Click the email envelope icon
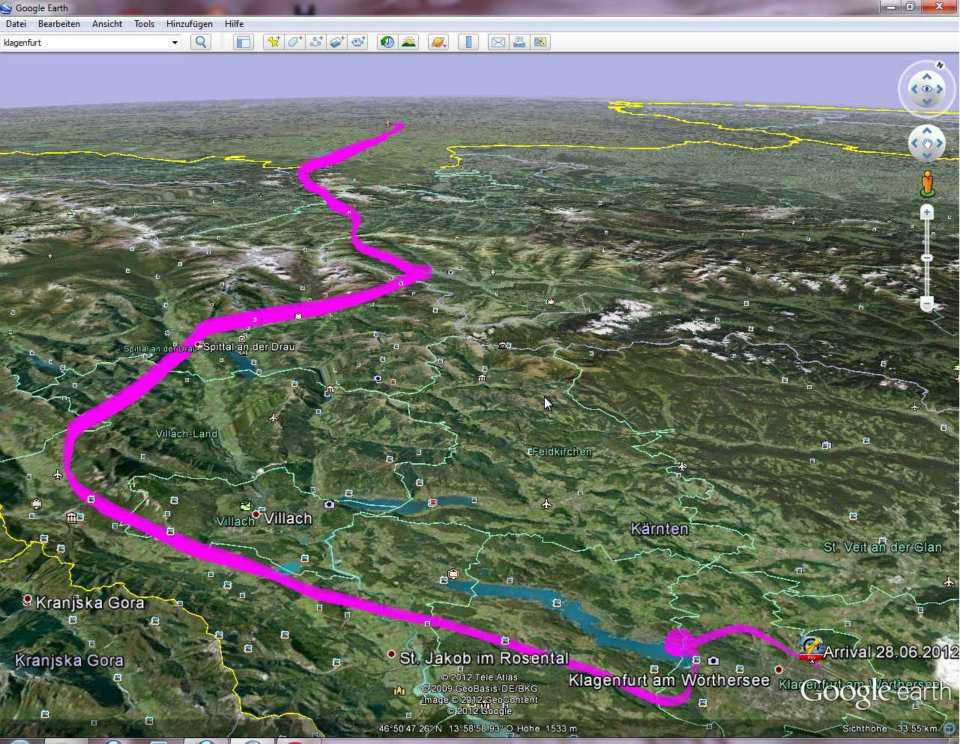The width and height of the screenshot is (960, 744). pos(498,42)
